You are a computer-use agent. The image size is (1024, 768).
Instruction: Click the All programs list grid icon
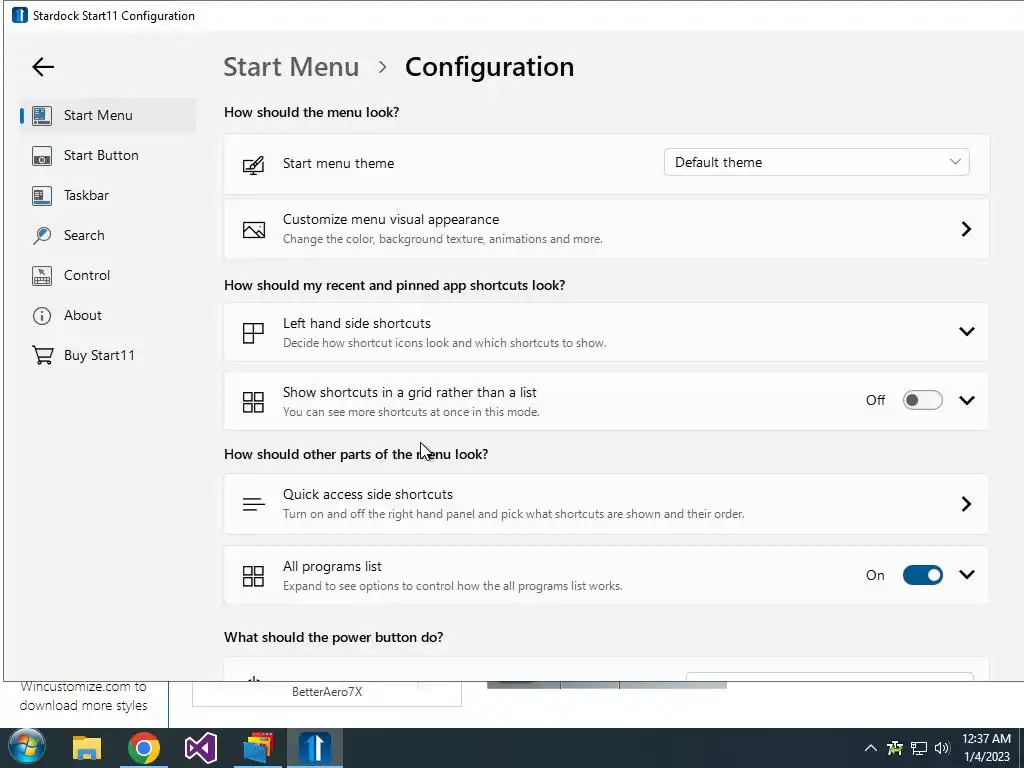(253, 576)
